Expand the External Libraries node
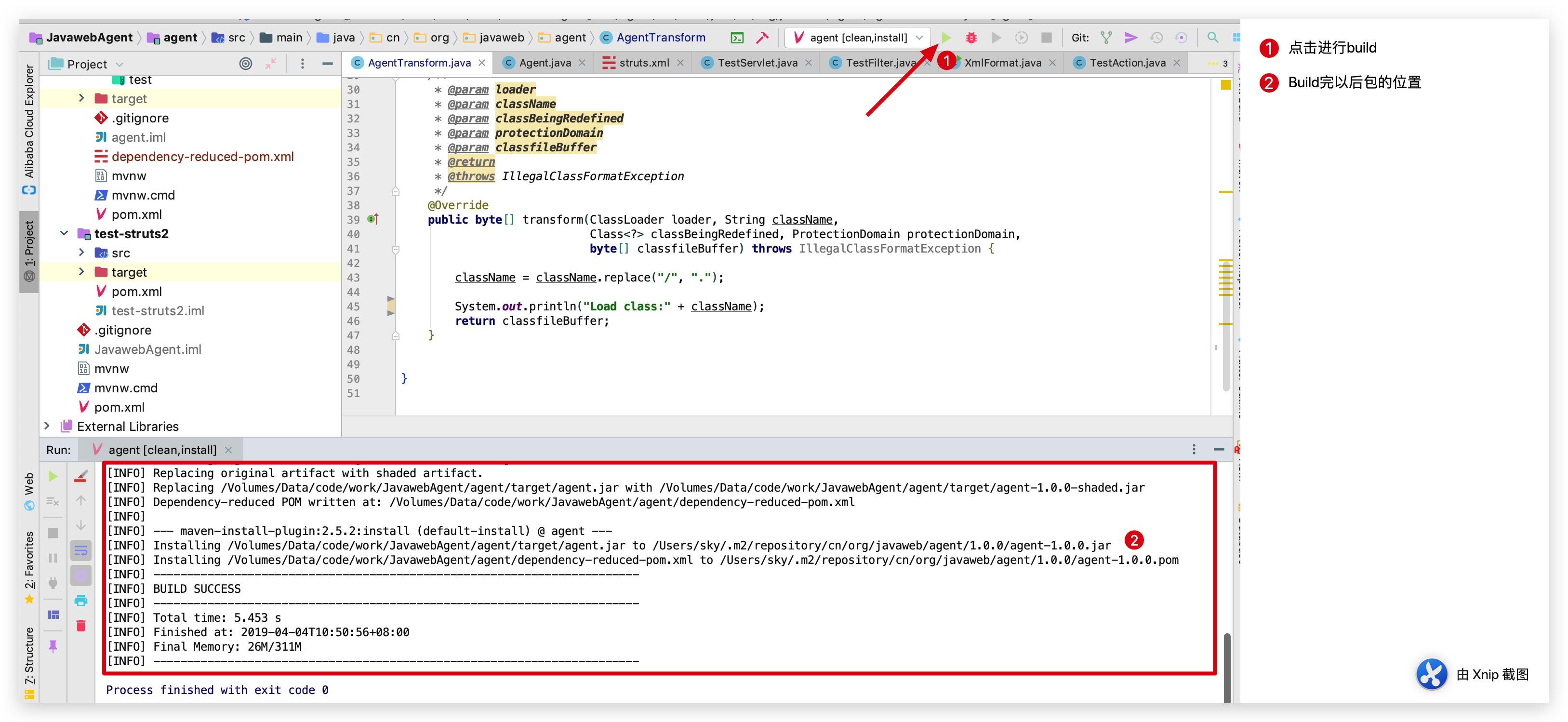Viewport: 1568px width, 722px height. (x=47, y=426)
